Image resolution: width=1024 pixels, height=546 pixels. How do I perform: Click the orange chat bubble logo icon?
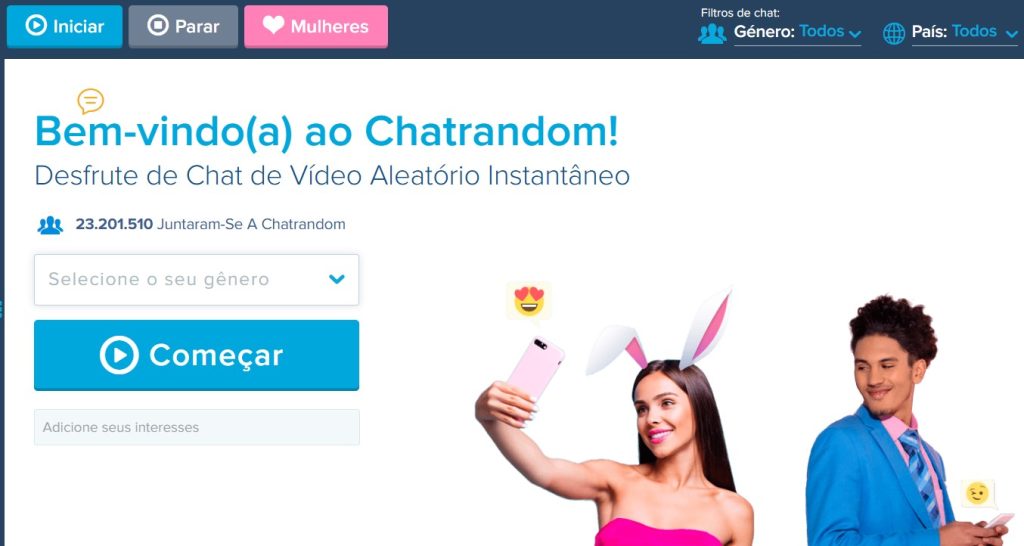pos(90,101)
